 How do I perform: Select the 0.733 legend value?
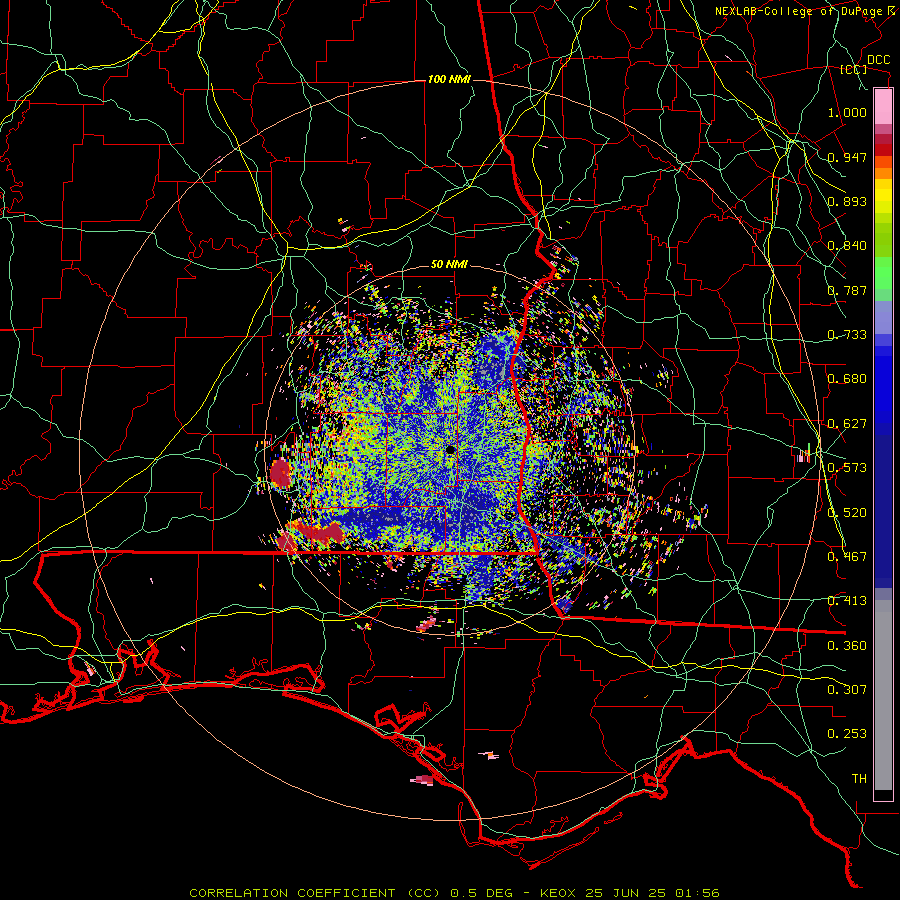(847, 335)
